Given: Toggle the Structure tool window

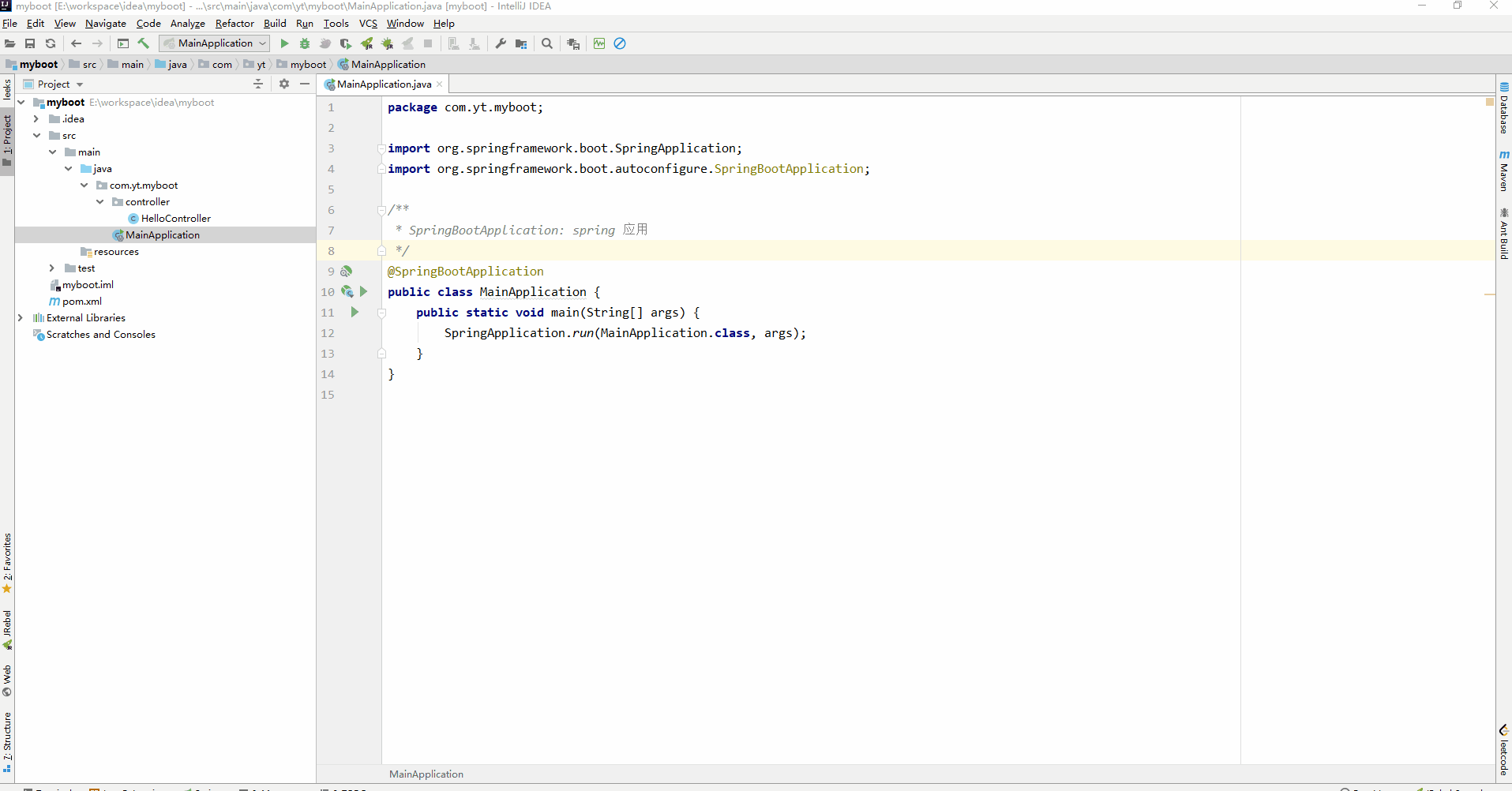Looking at the screenshot, I should point(7,742).
